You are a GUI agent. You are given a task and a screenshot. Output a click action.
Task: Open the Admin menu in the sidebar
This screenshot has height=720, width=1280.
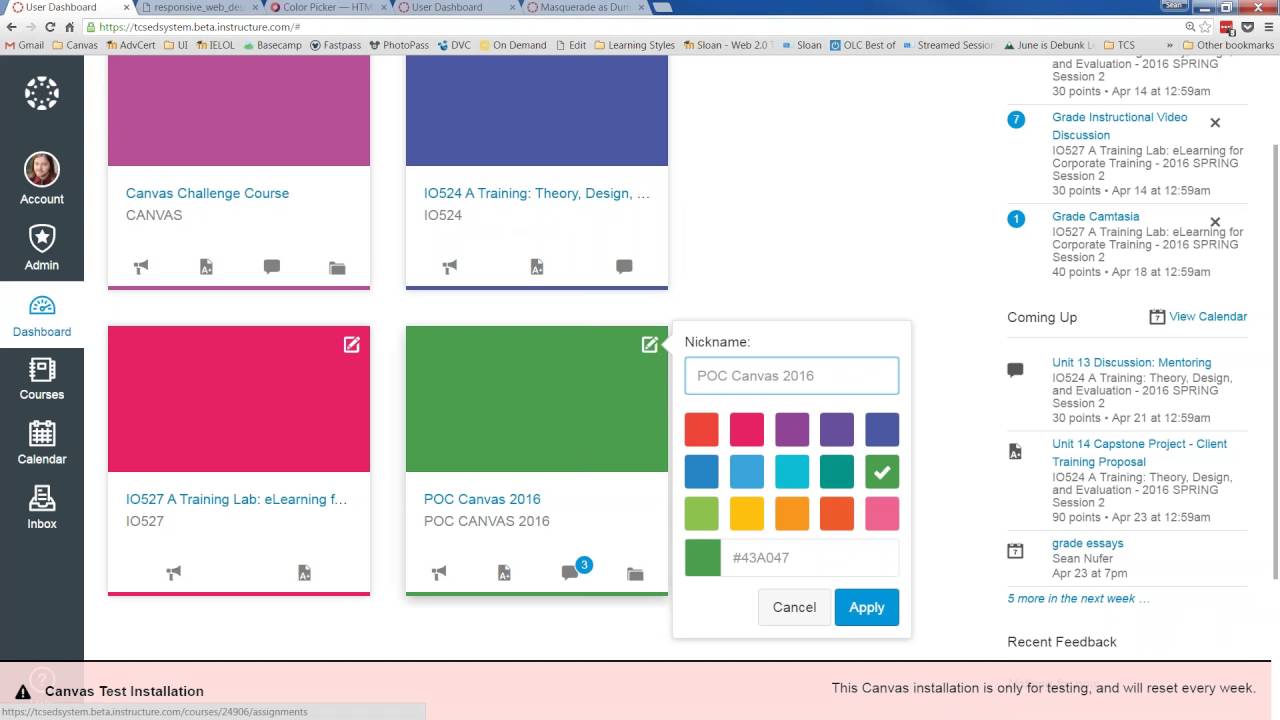click(x=42, y=247)
